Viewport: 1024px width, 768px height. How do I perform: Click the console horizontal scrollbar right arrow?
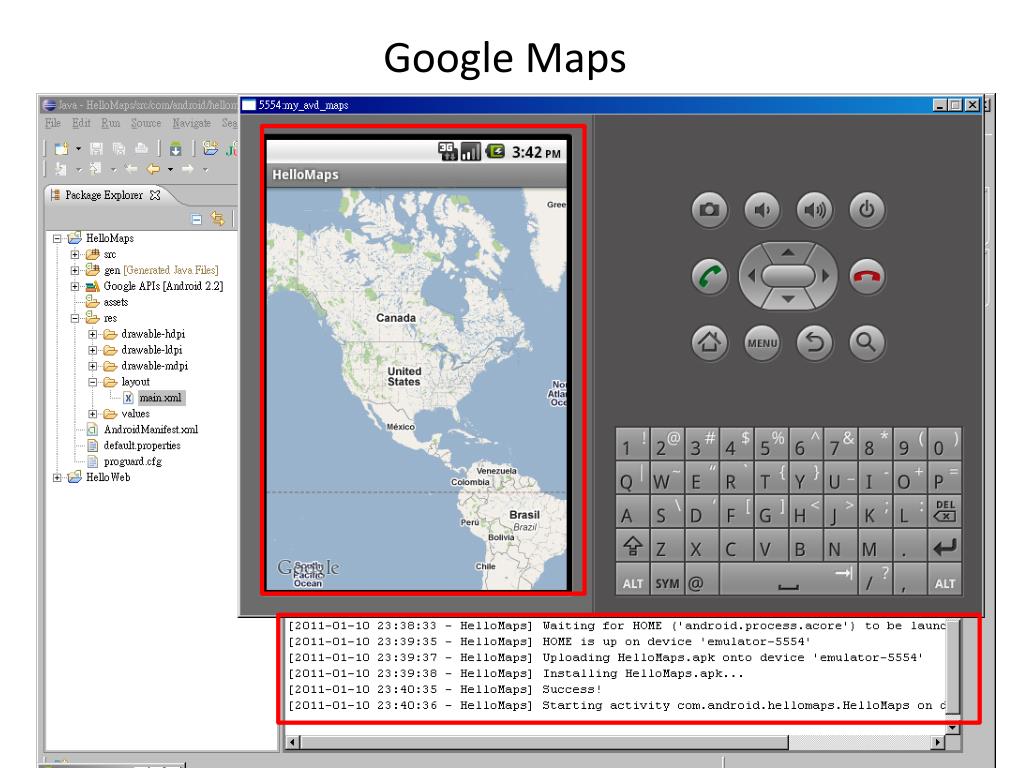pos(938,742)
